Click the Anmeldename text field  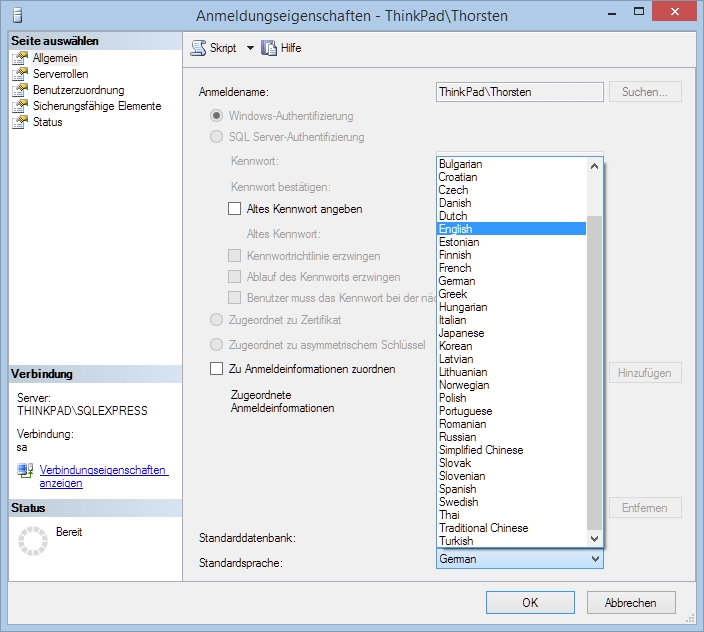[520, 92]
